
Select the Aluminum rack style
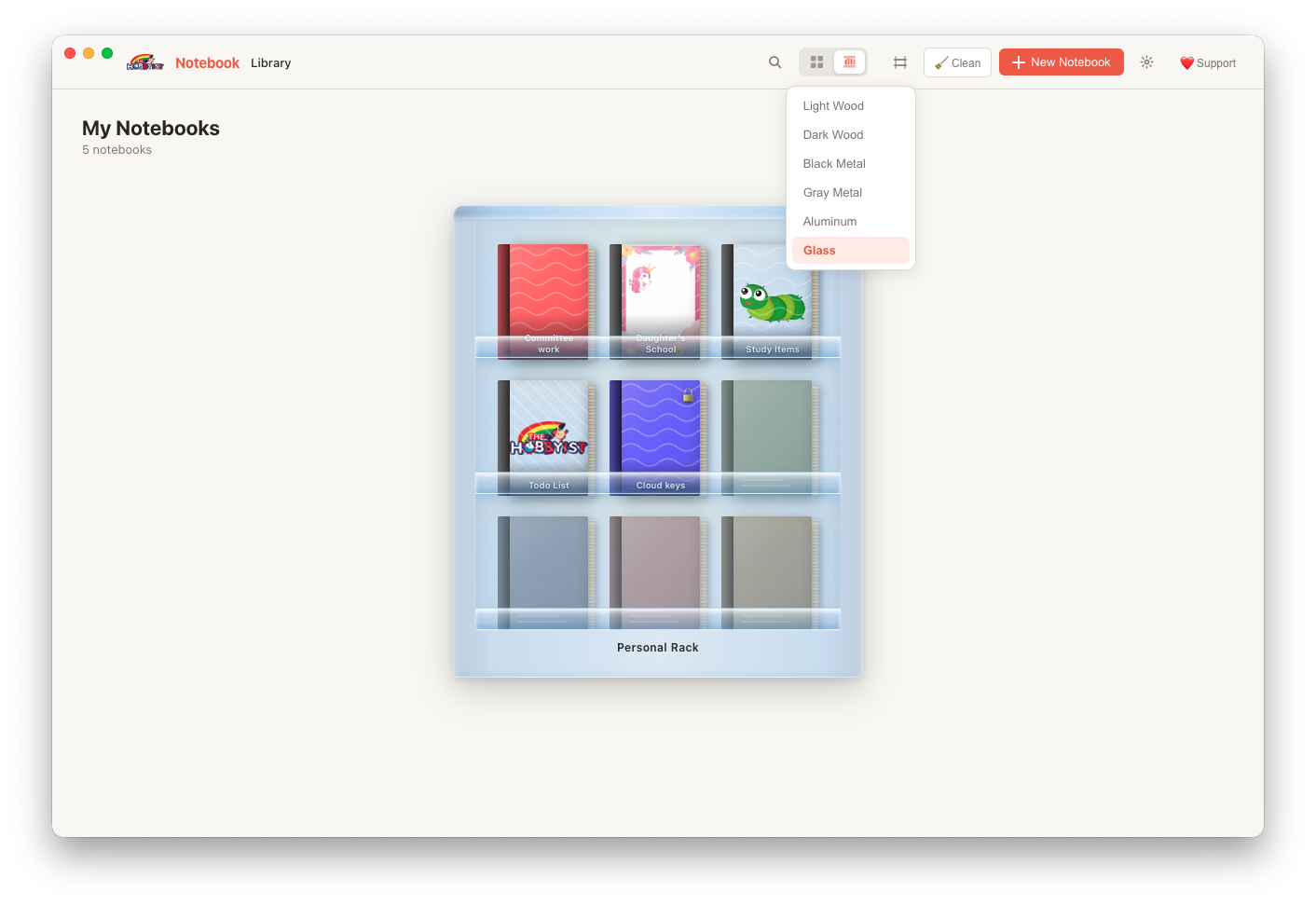pyautogui.click(x=829, y=221)
